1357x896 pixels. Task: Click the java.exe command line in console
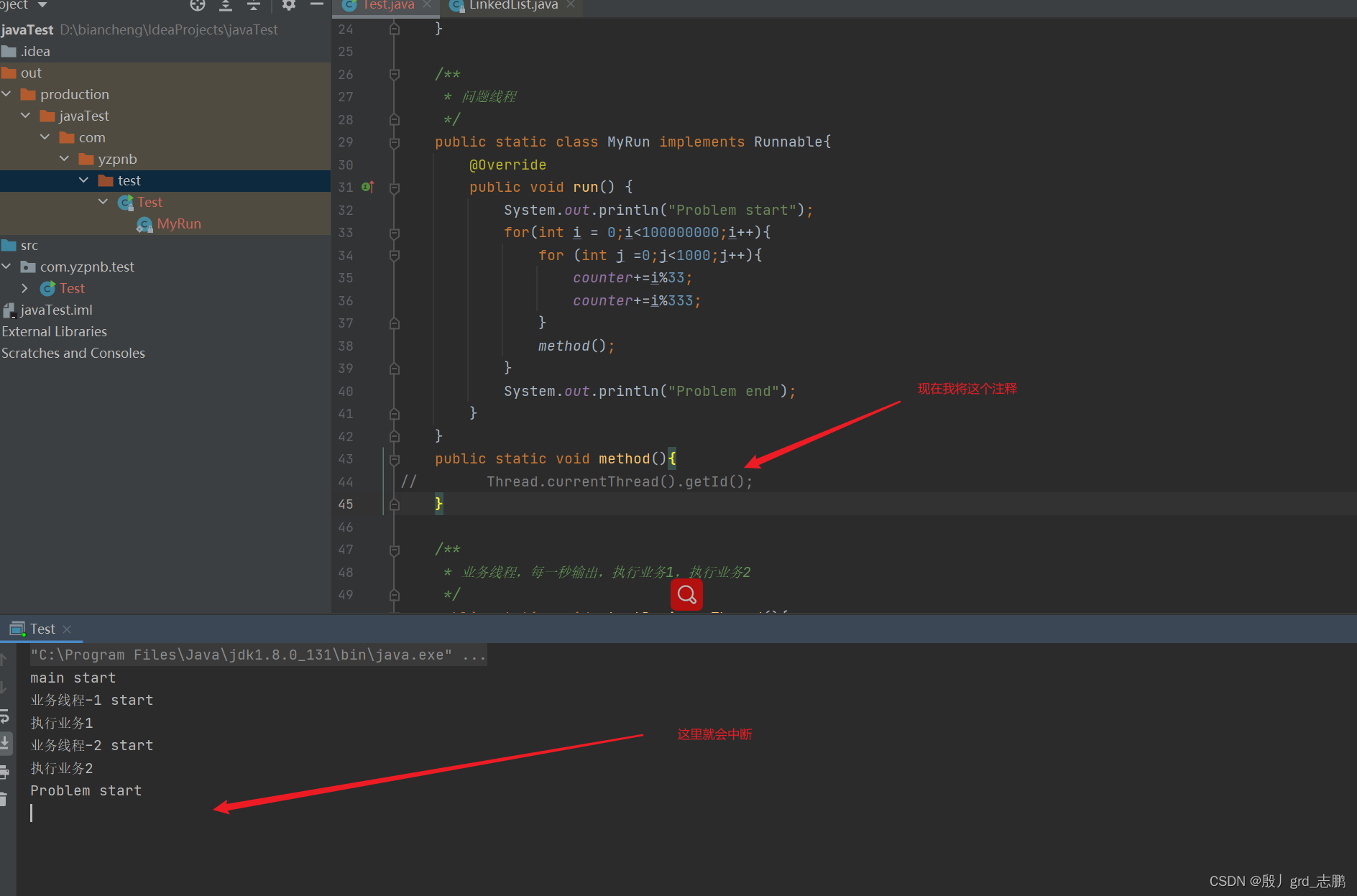click(x=258, y=655)
